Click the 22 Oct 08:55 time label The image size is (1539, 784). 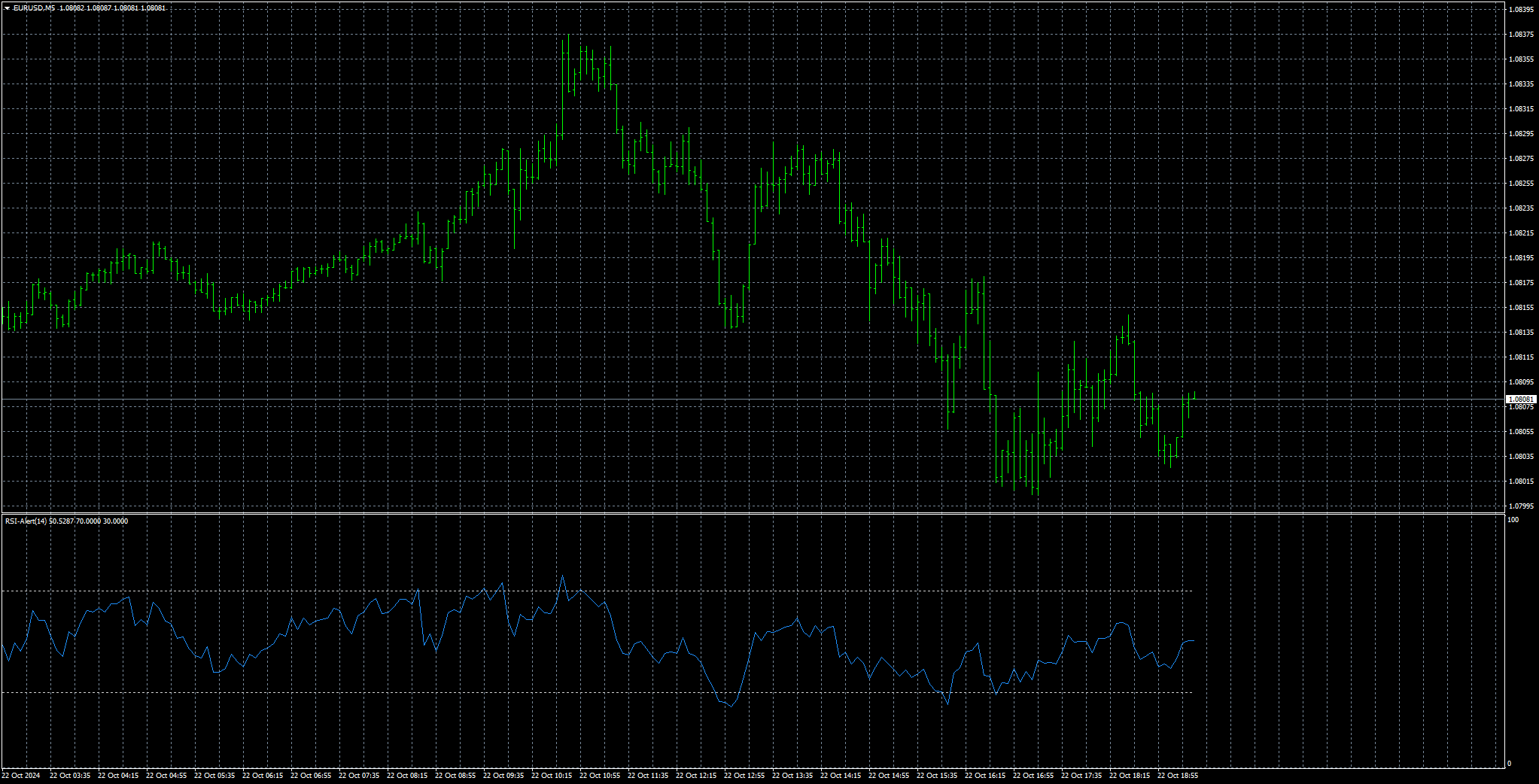click(x=455, y=776)
